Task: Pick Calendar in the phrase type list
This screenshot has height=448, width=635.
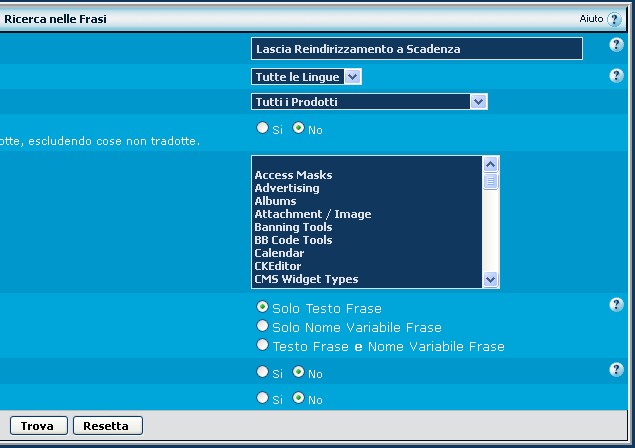Action: pyautogui.click(x=279, y=253)
